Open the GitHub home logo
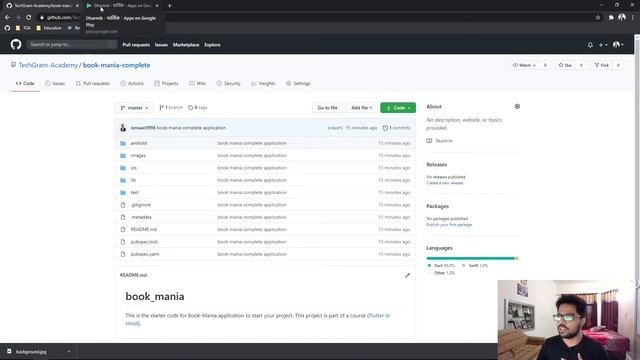This screenshot has height=360, width=640. click(x=16, y=44)
